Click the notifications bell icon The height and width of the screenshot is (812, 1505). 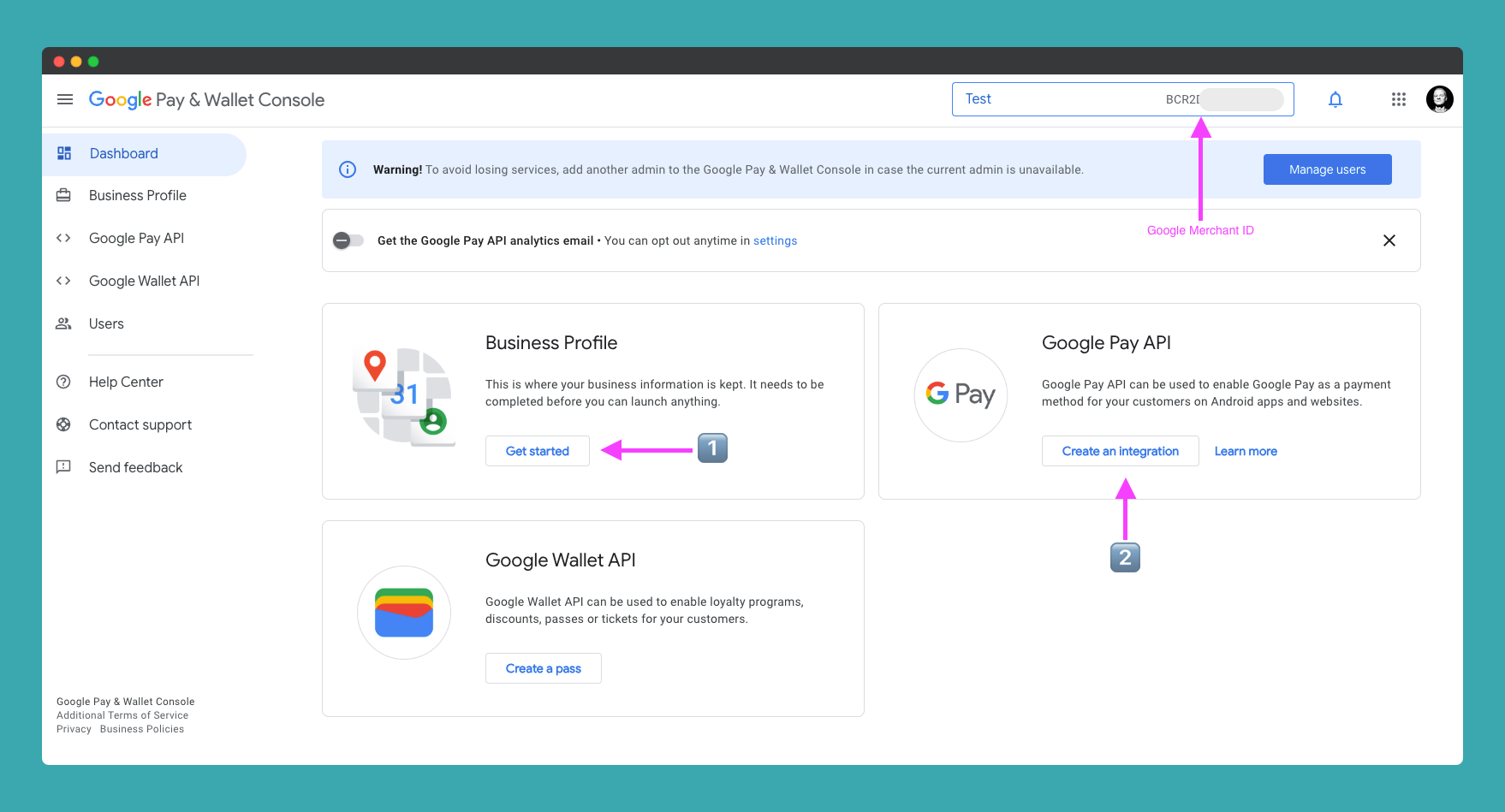click(1335, 100)
